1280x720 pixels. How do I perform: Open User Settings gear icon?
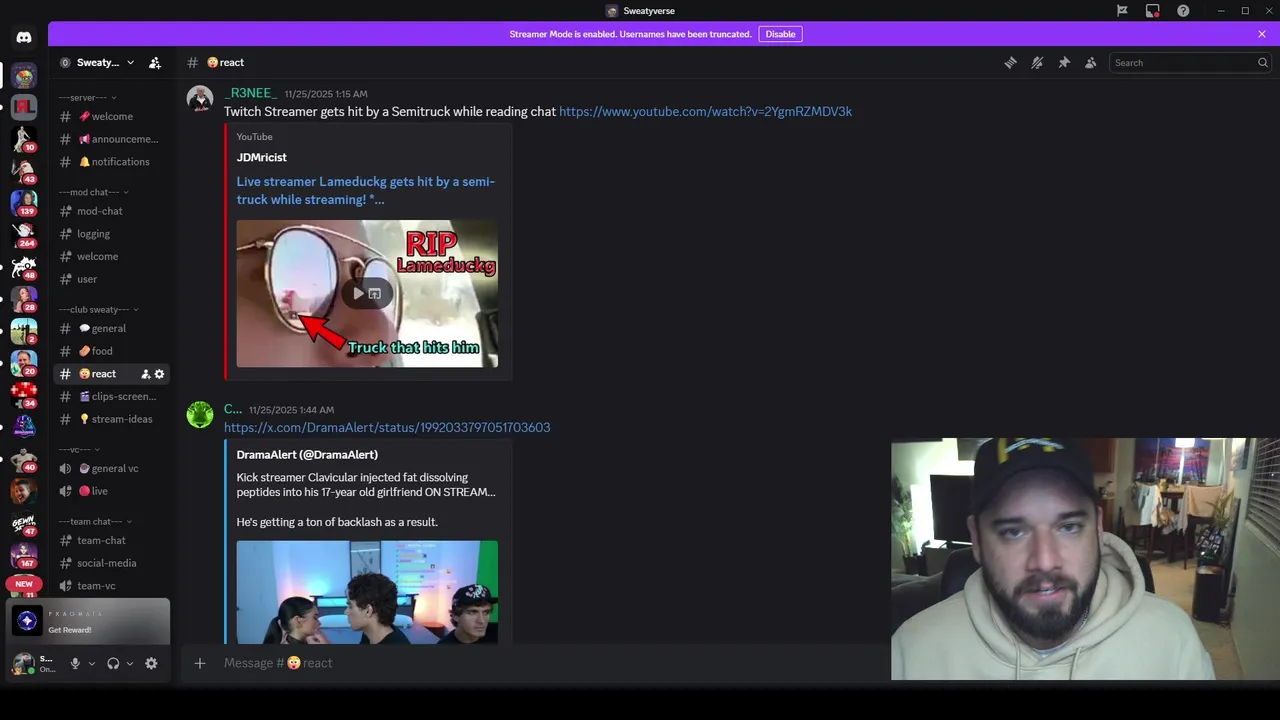151,663
